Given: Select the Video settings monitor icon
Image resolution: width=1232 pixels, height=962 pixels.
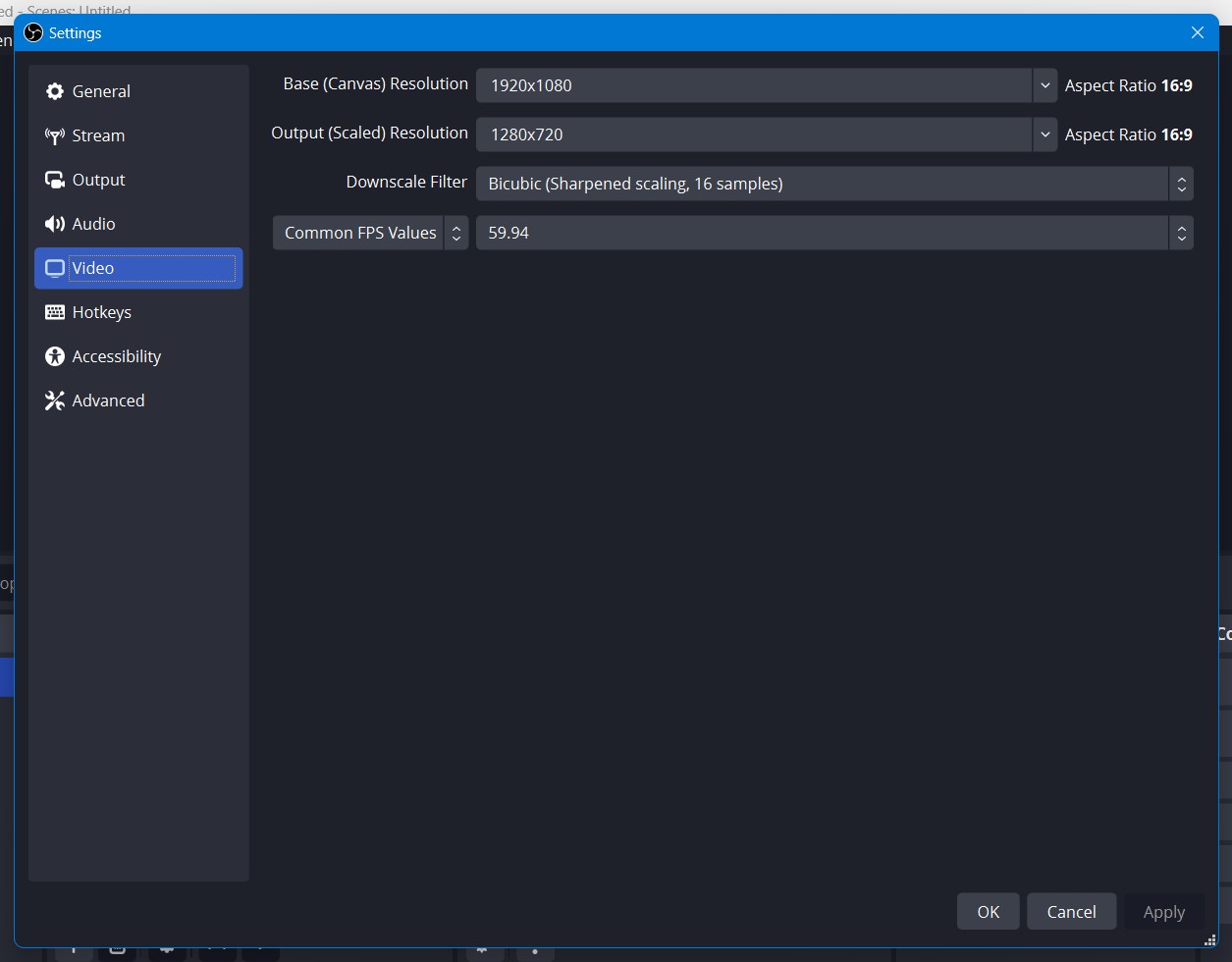Looking at the screenshot, I should pos(54,267).
